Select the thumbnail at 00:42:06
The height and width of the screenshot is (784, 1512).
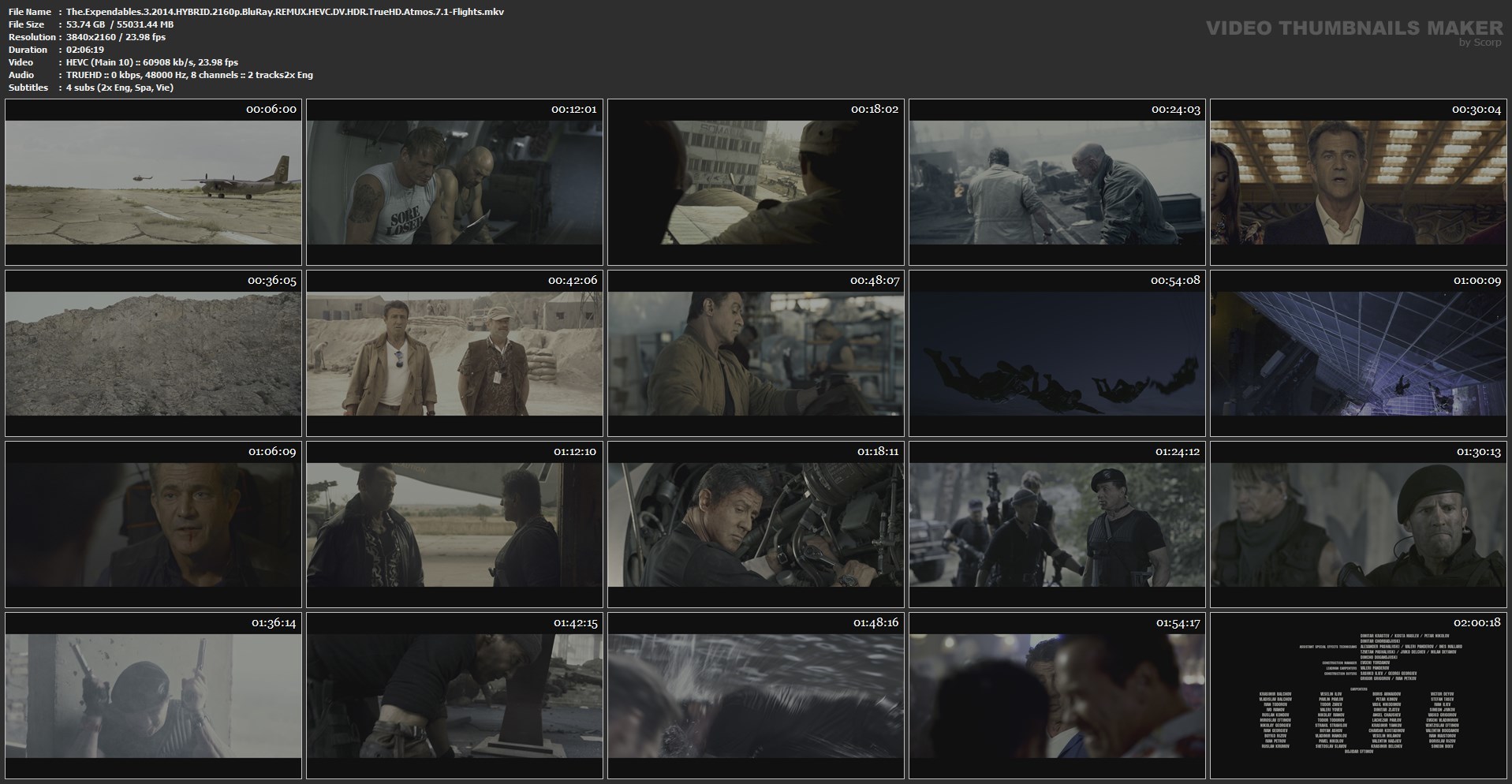click(x=454, y=353)
